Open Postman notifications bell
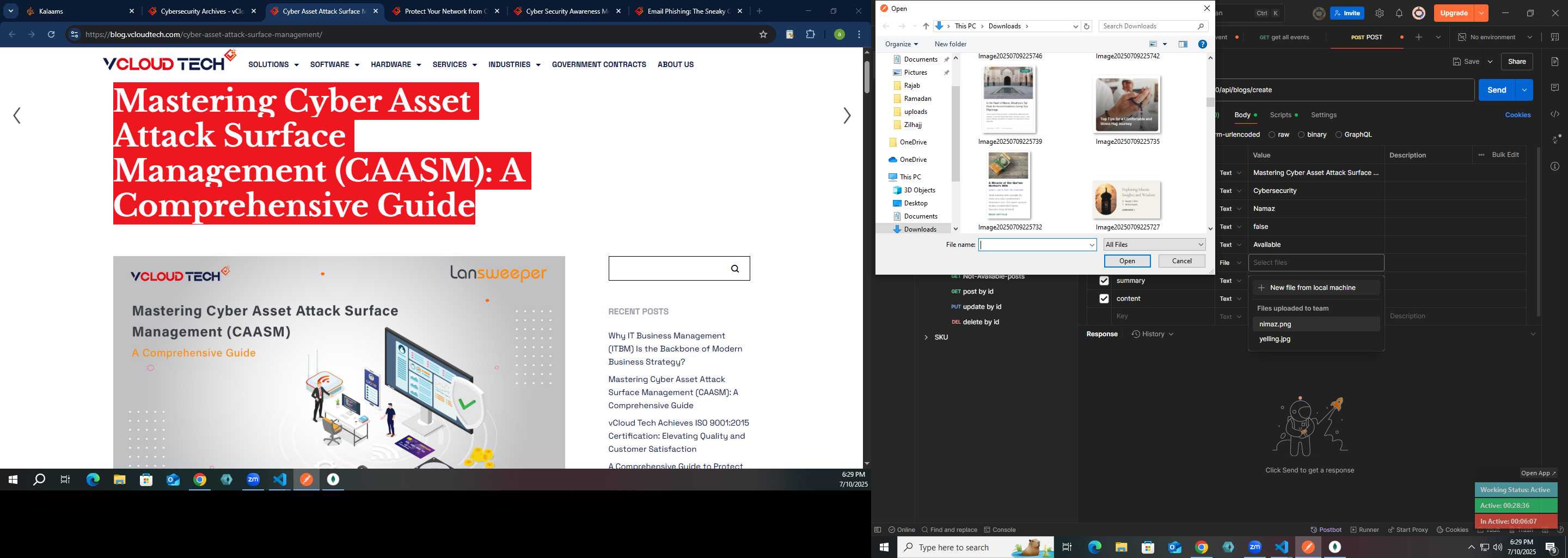This screenshot has width=1568, height=558. 1399,13
